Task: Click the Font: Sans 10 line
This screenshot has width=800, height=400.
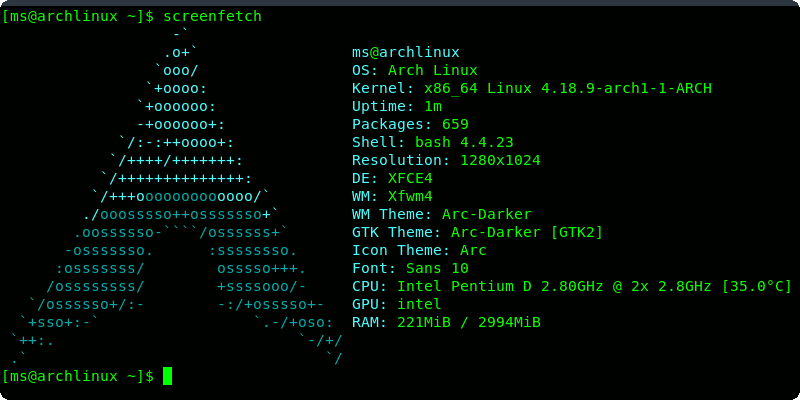Action: (x=410, y=268)
